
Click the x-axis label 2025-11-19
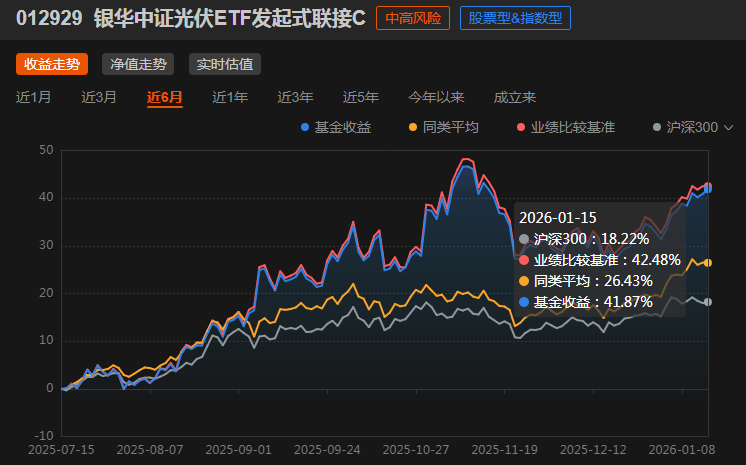pos(505,450)
